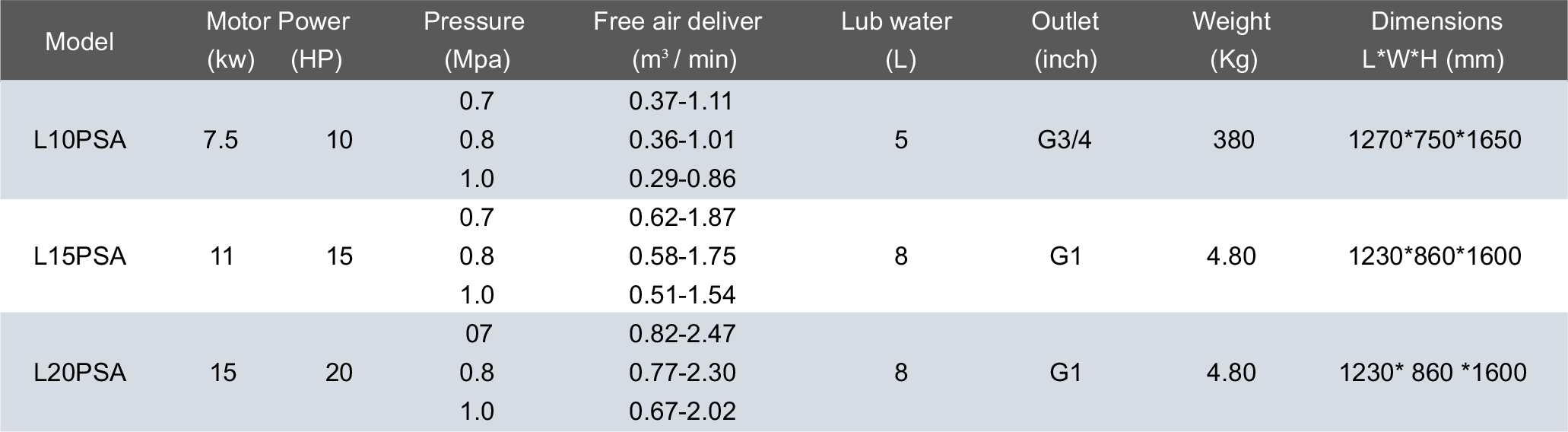Click the L10PSA model cell
The width and height of the screenshot is (1568, 432).
(x=80, y=140)
